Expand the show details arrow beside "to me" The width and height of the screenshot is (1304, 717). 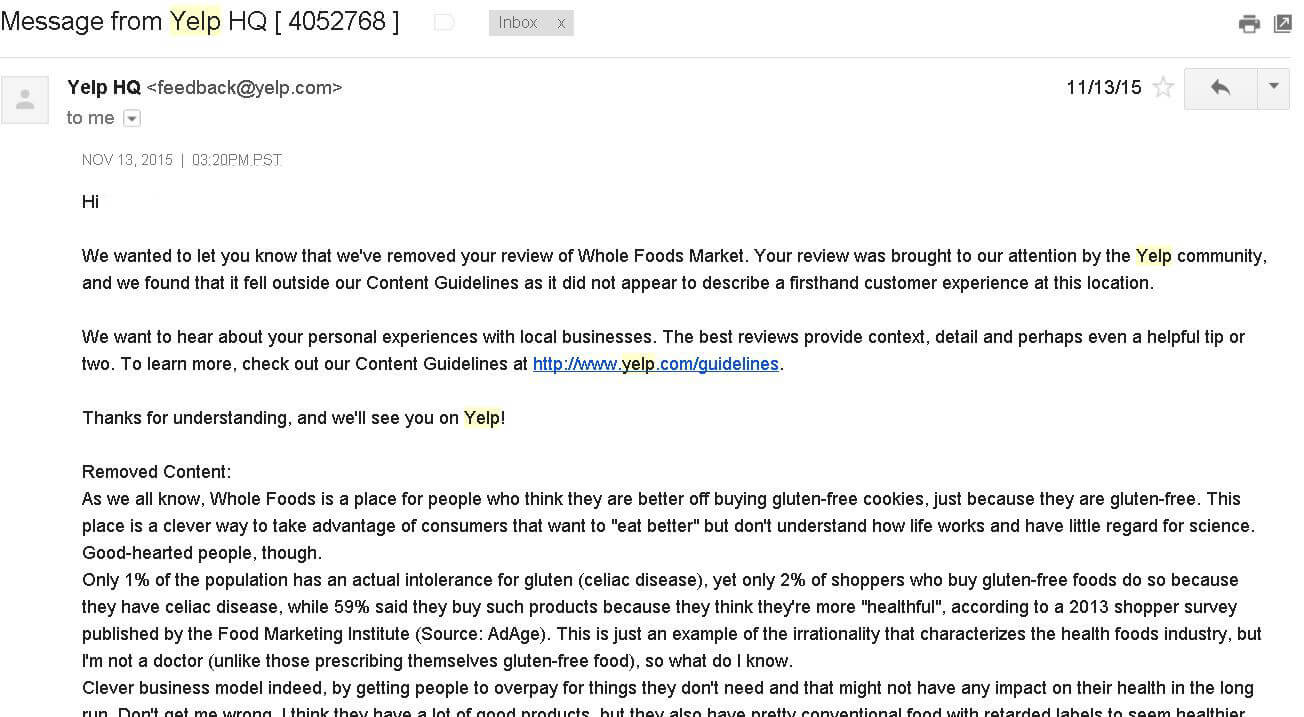(132, 119)
